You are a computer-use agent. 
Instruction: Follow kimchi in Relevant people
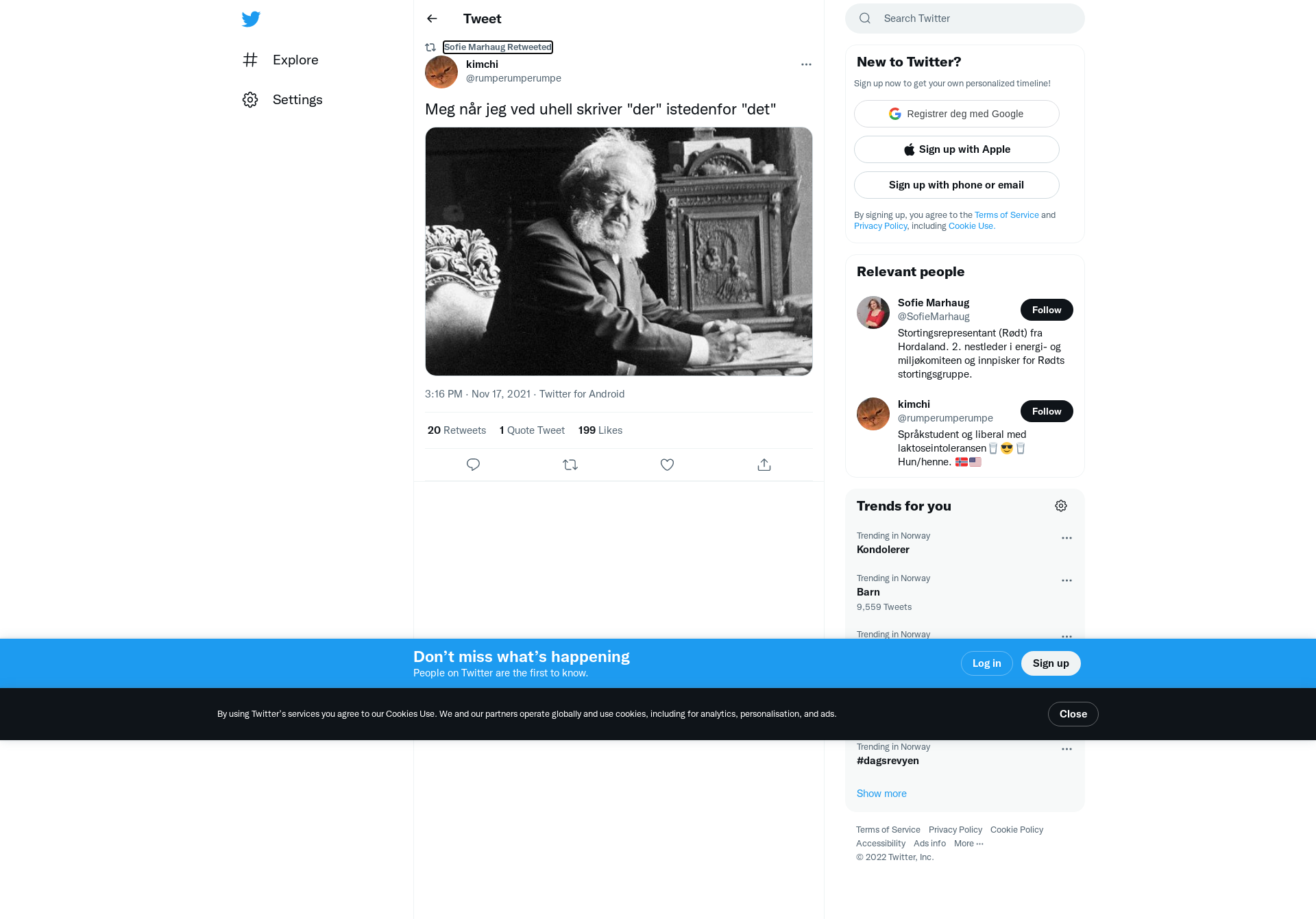coord(1047,411)
